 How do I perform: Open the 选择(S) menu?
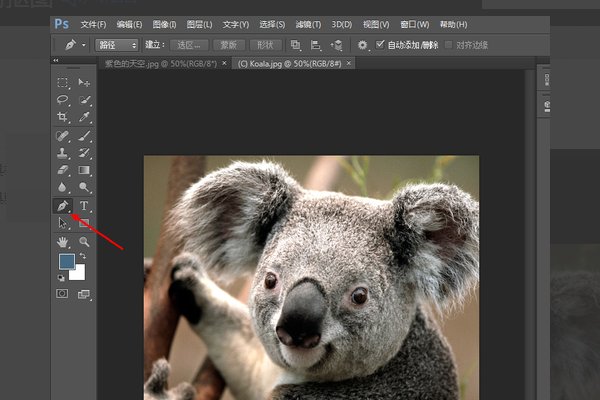pos(272,24)
